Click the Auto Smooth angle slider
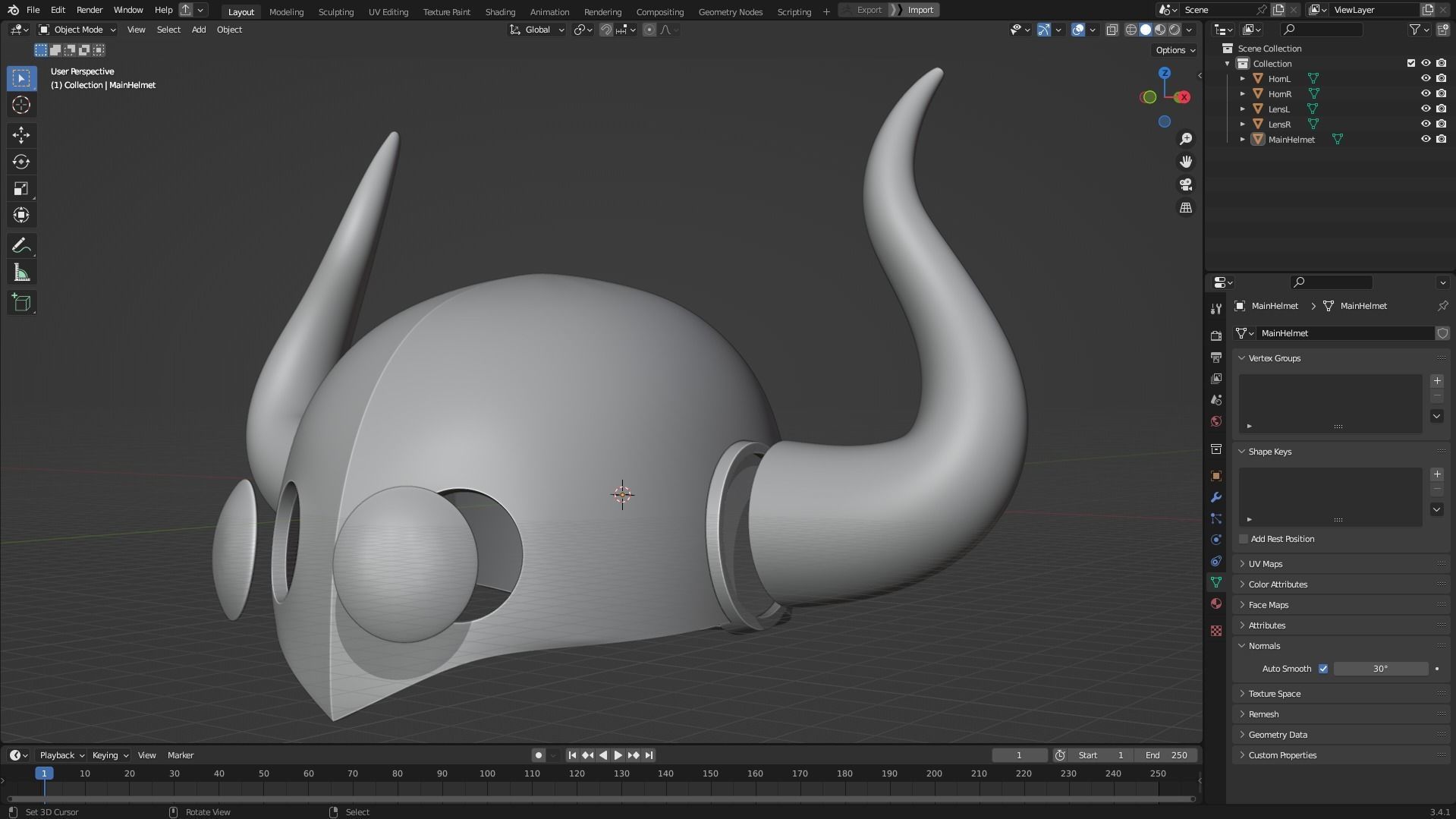The height and width of the screenshot is (819, 1456). click(x=1380, y=669)
